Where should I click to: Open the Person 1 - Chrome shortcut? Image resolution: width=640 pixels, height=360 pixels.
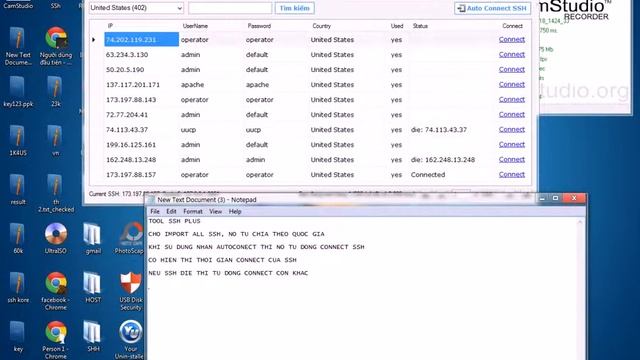coord(56,340)
